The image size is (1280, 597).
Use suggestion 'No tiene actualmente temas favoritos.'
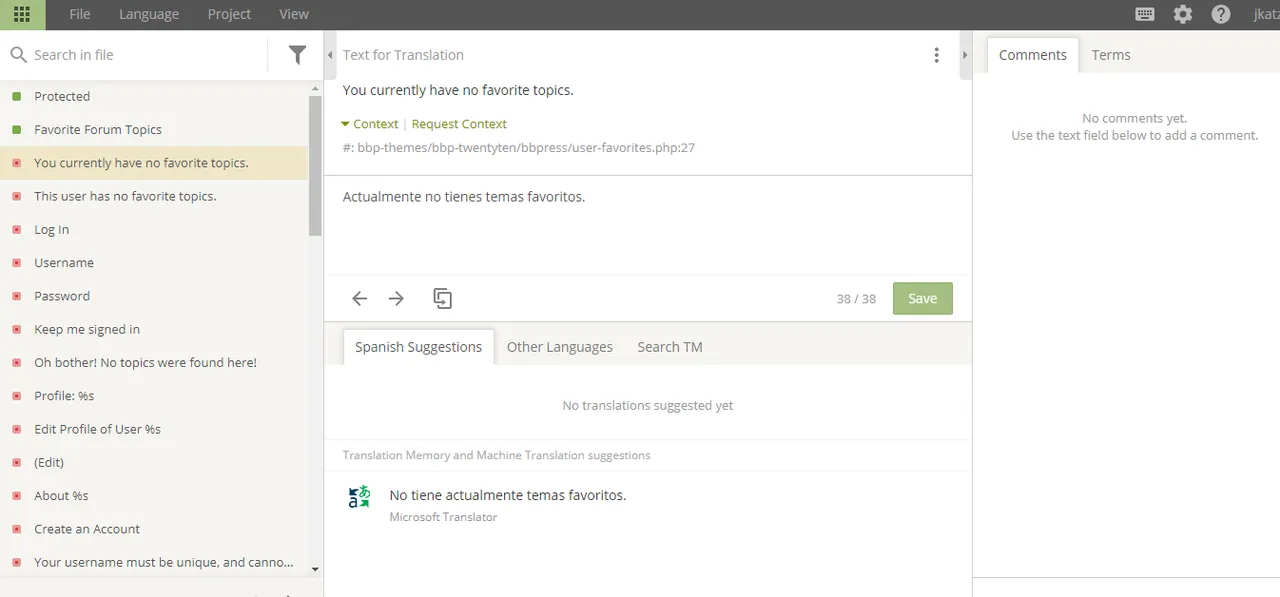click(508, 495)
